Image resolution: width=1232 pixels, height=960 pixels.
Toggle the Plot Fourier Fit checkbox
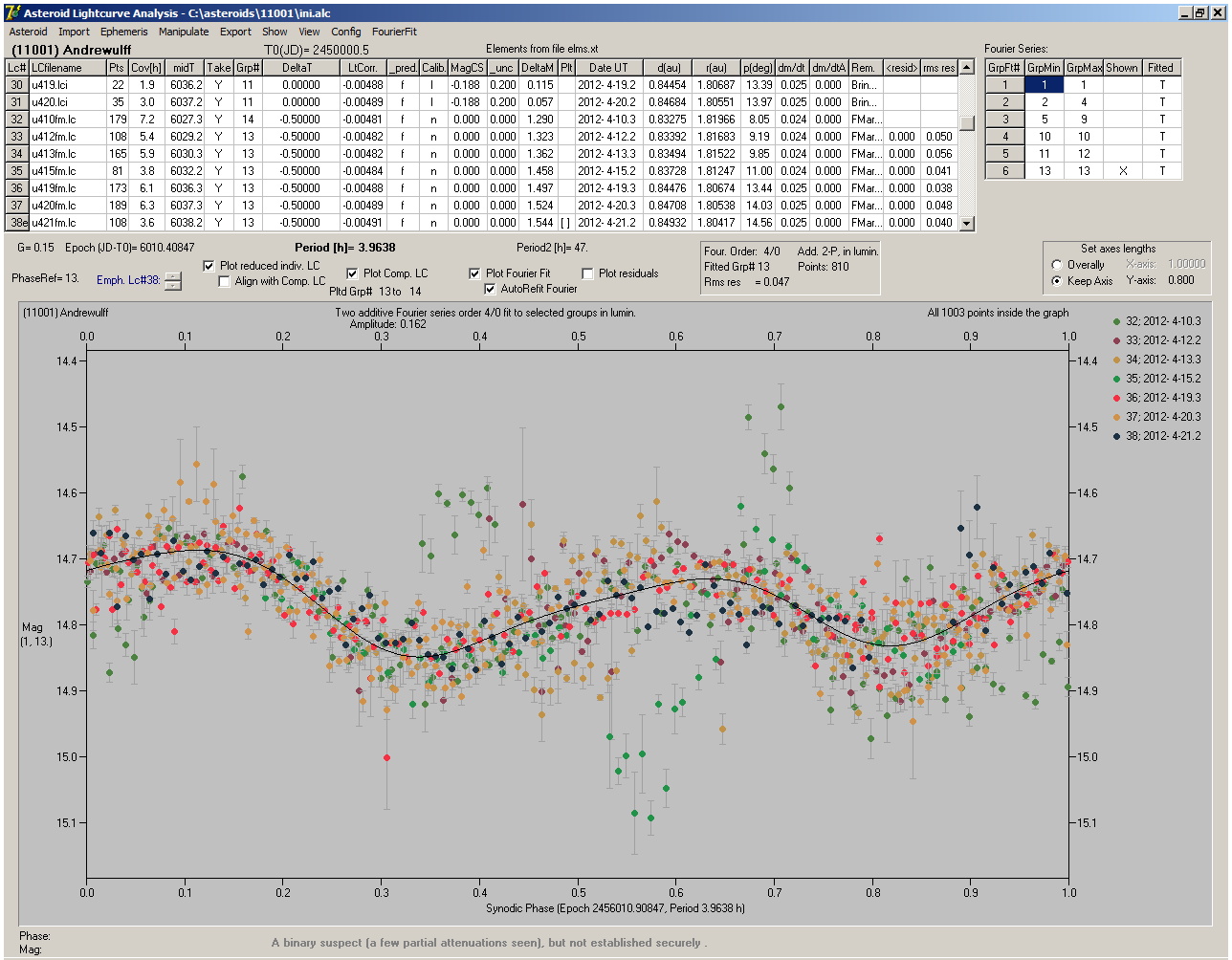click(474, 273)
